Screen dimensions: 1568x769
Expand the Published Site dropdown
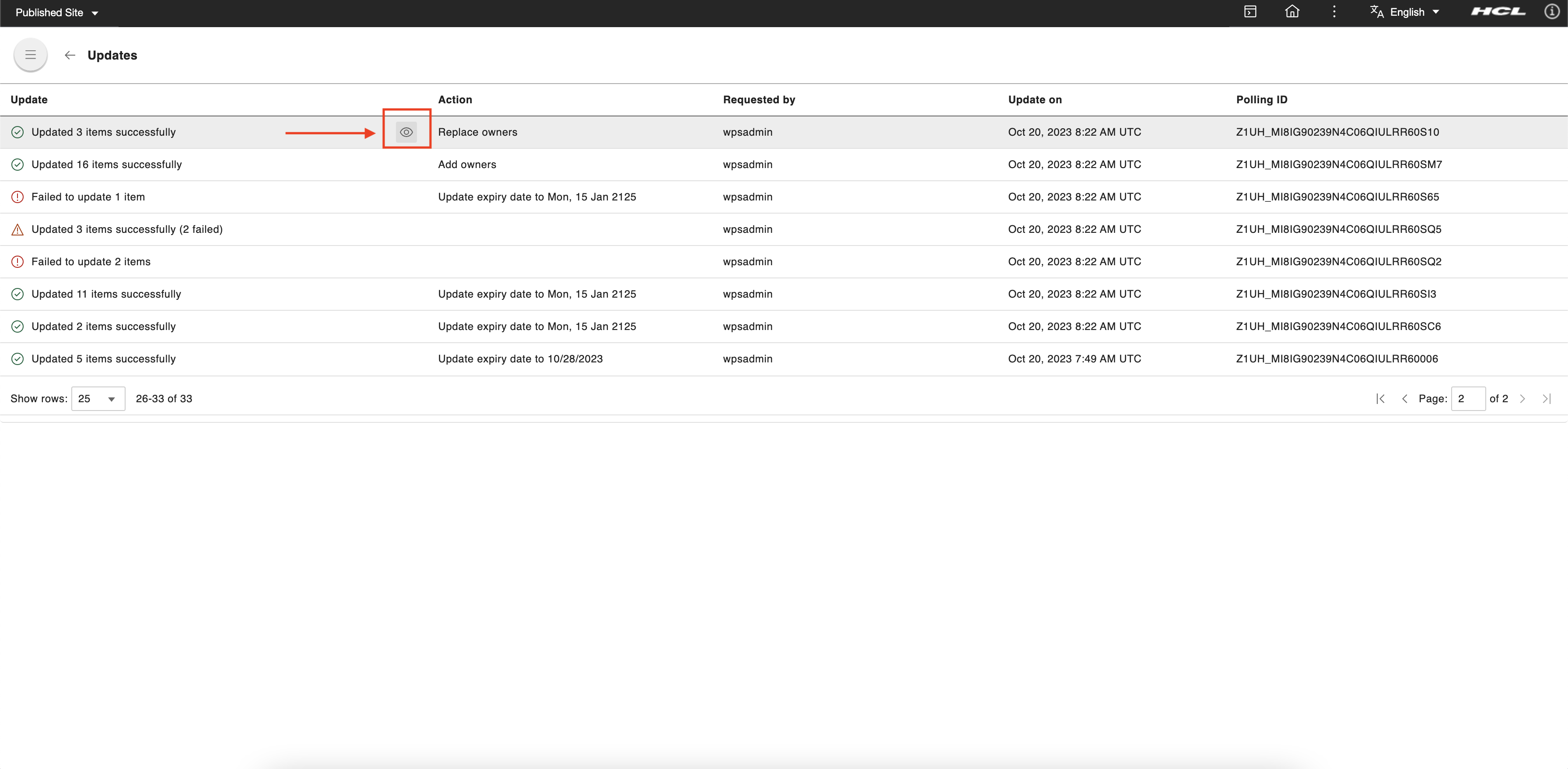click(x=56, y=13)
